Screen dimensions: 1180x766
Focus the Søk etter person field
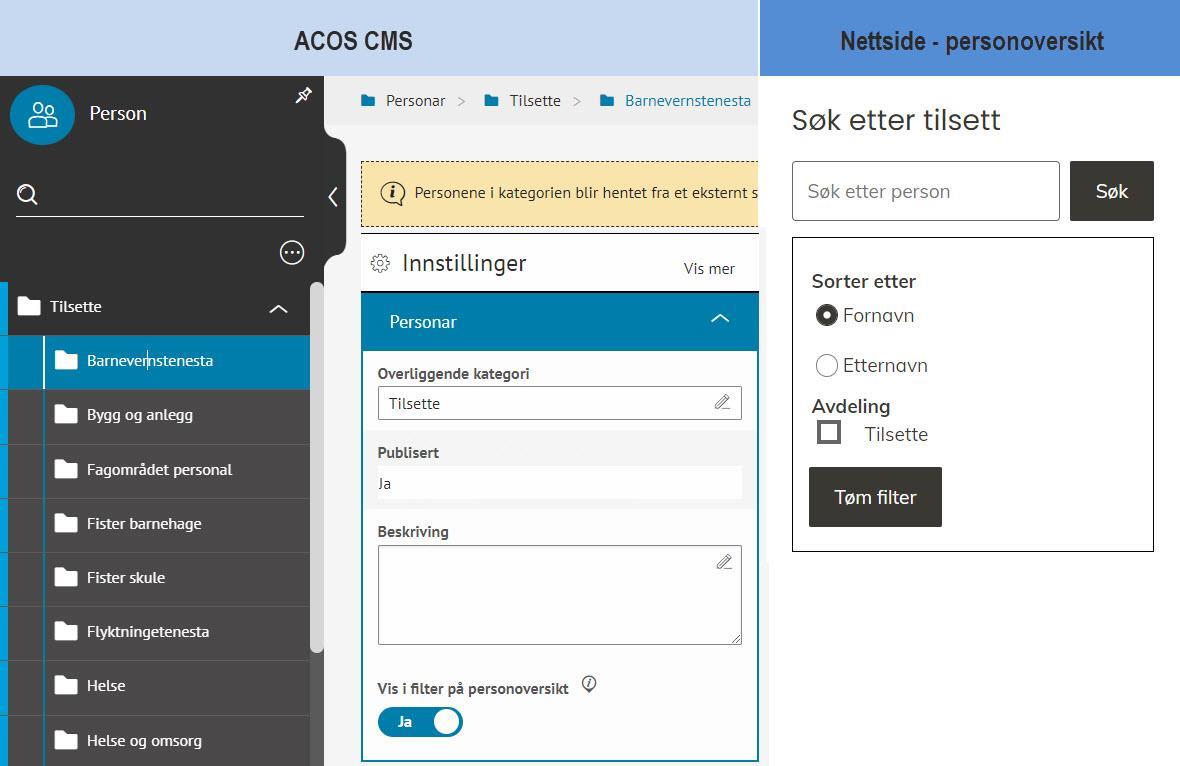925,191
